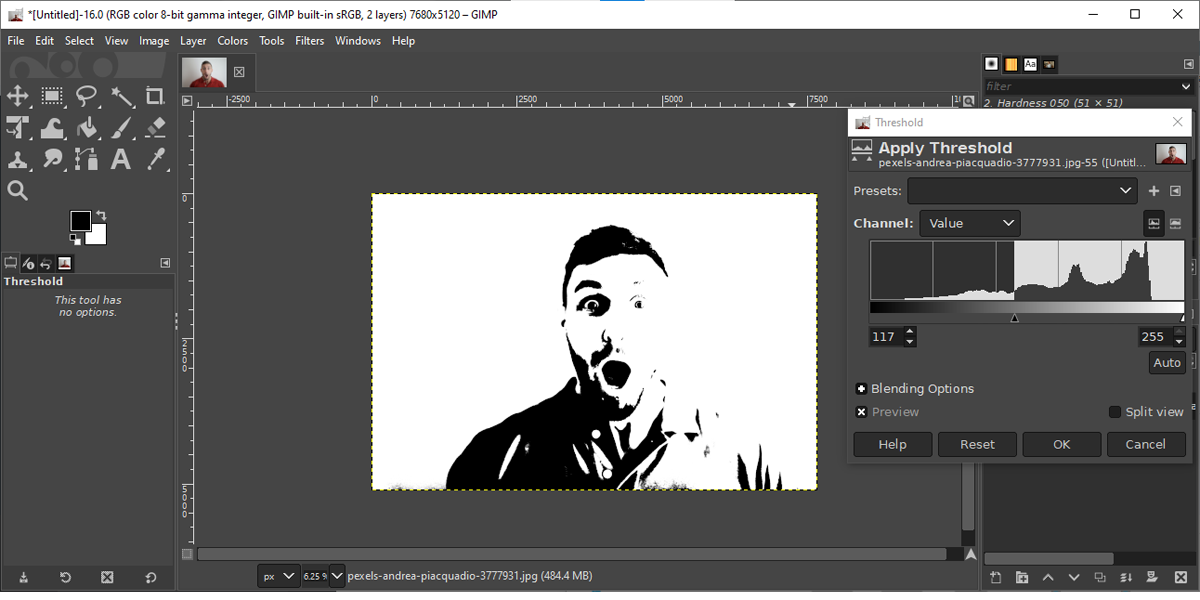Select the Move tool
This screenshot has width=1200, height=600.
[x=18, y=96]
